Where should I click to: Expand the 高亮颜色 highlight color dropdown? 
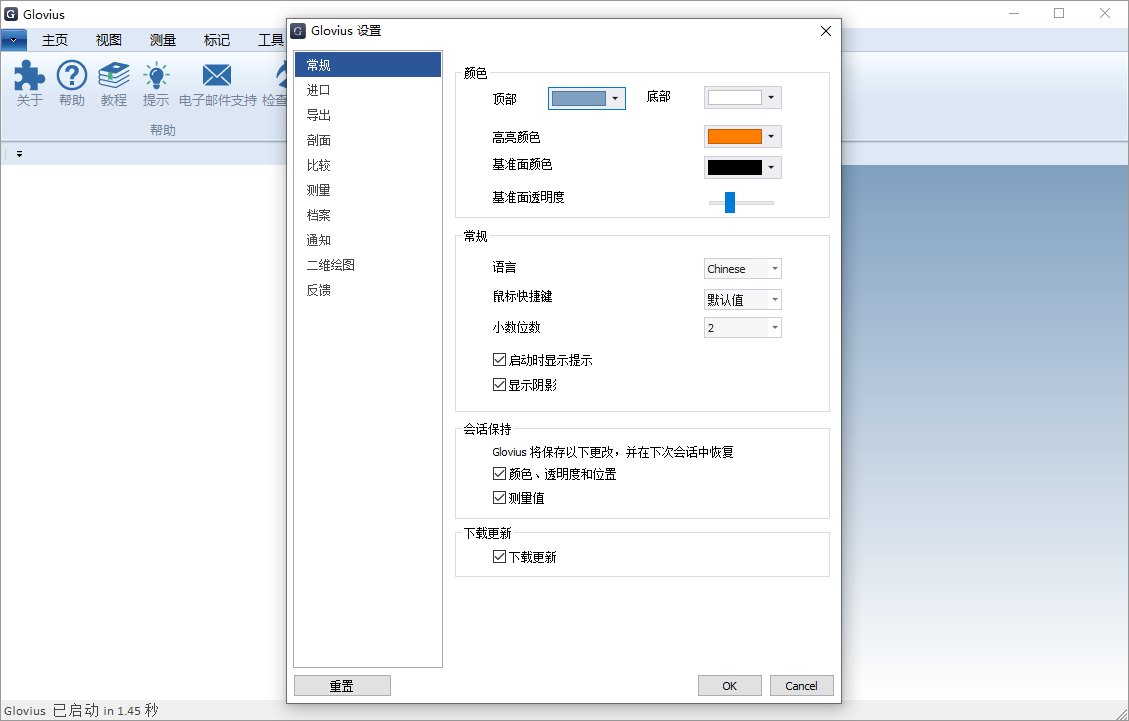pos(771,137)
